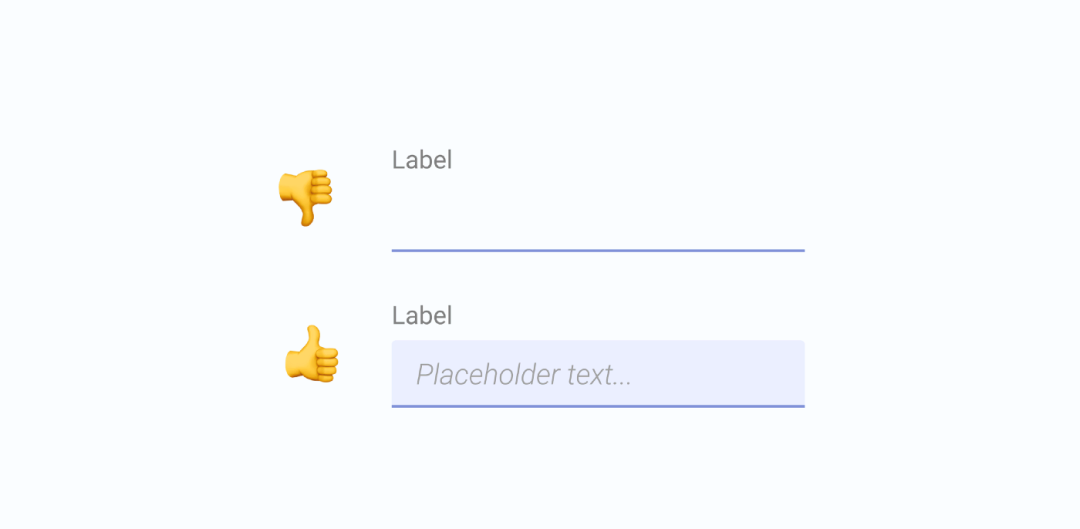Image resolution: width=1080 pixels, height=529 pixels.
Task: Click the thumbs down emoji
Action: 305,197
